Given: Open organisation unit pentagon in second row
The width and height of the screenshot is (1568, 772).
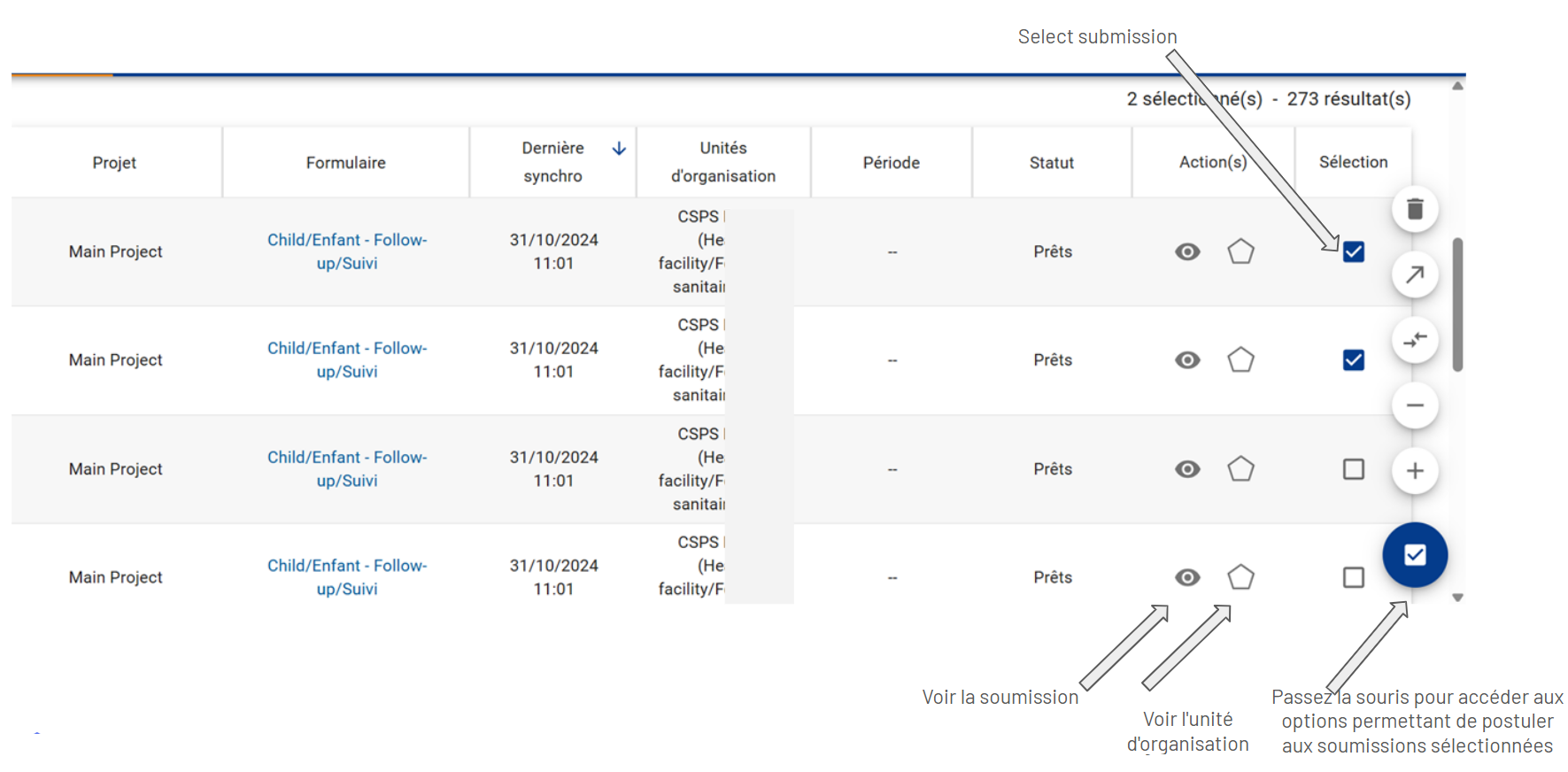Looking at the screenshot, I should (1240, 360).
